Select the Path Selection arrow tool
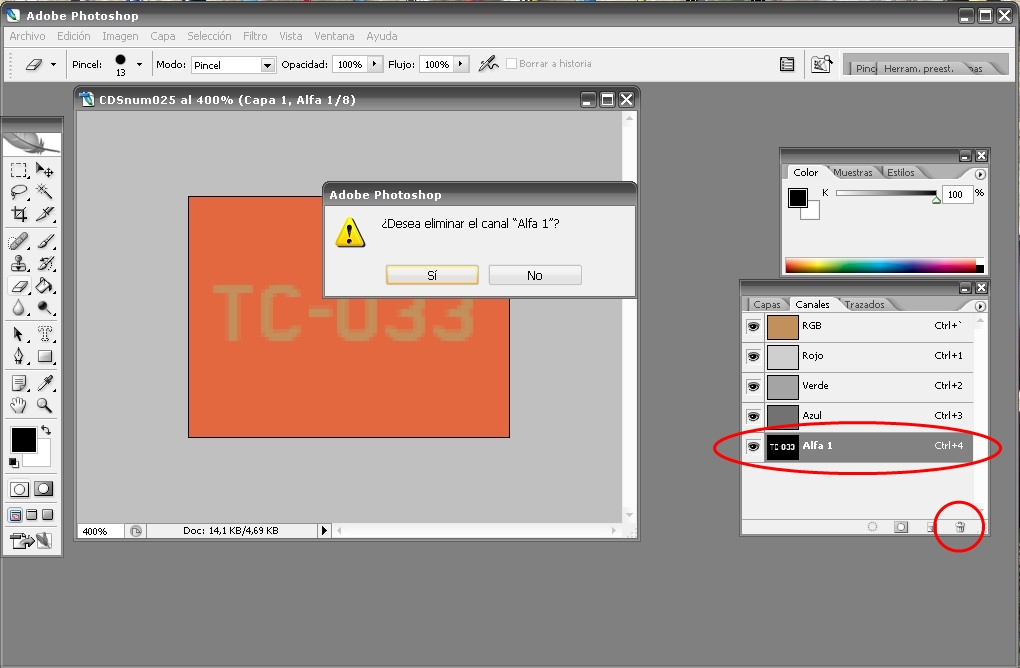This screenshot has width=1020, height=668. click(19, 334)
